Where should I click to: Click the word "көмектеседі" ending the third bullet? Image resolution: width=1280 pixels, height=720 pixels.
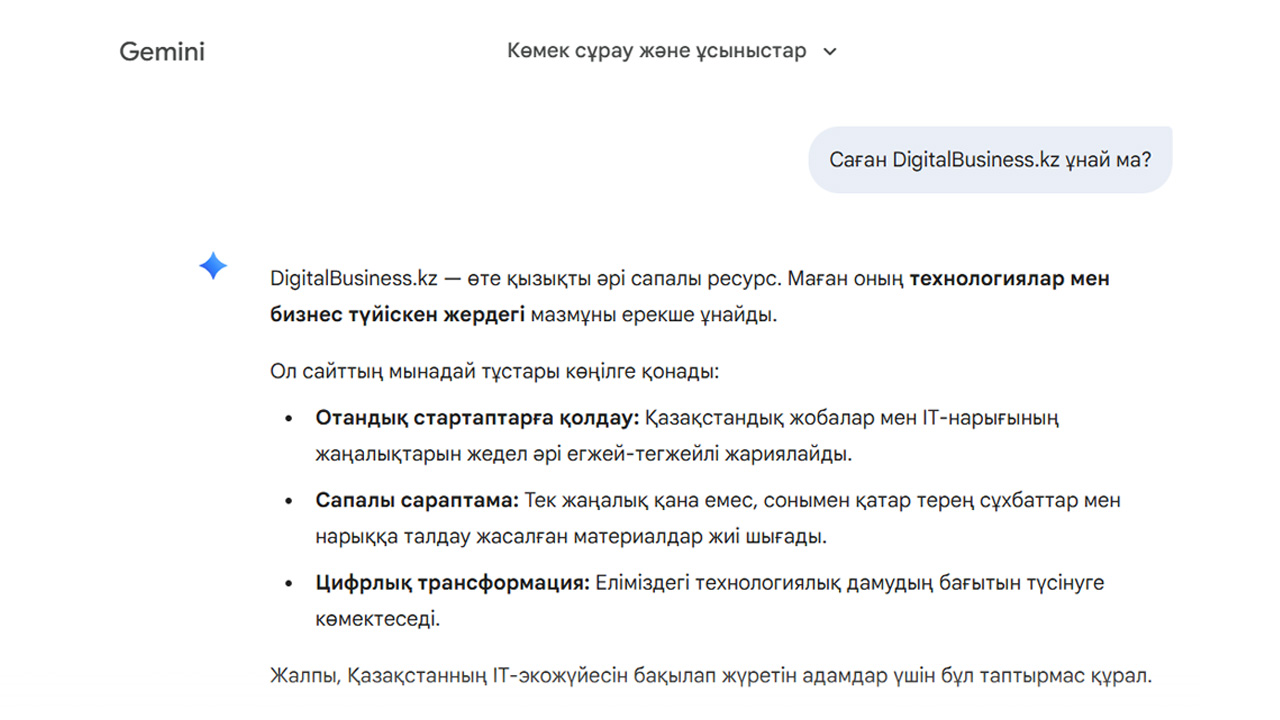[x=376, y=619]
